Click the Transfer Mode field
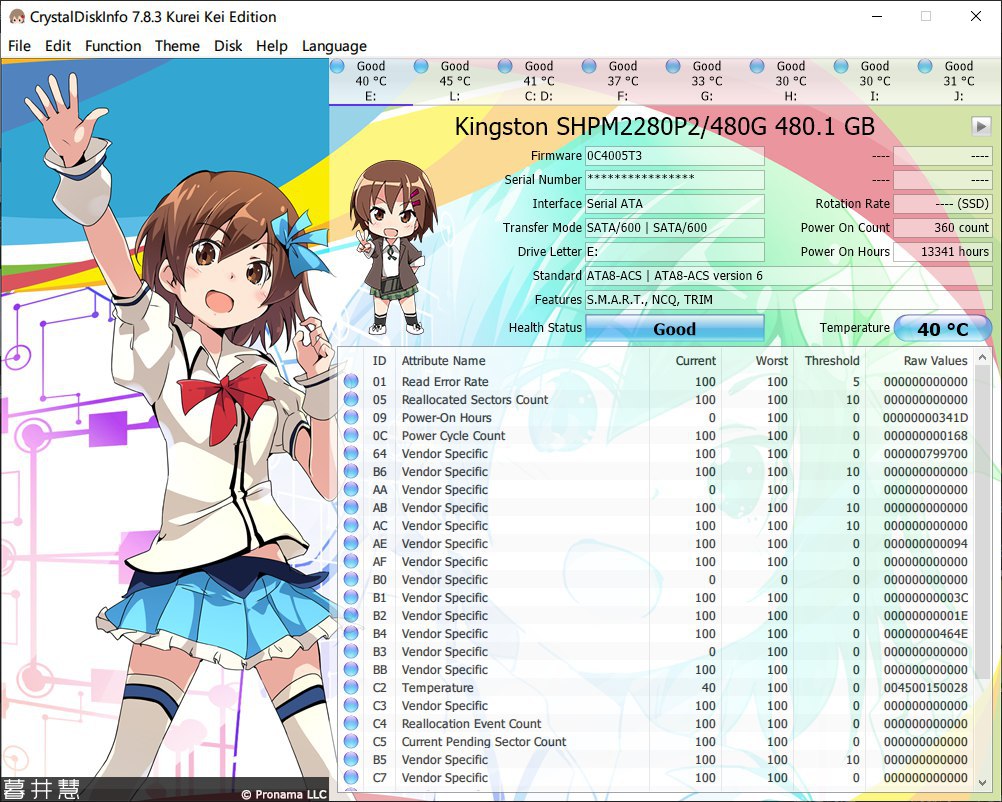1002x802 pixels. tap(675, 227)
